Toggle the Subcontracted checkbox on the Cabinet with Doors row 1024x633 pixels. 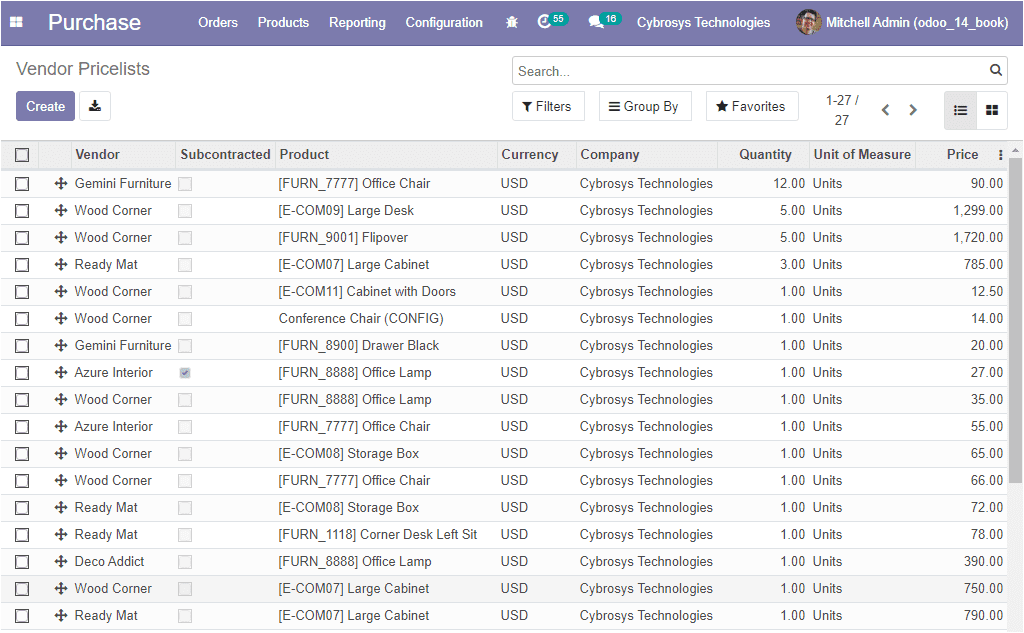(x=185, y=292)
